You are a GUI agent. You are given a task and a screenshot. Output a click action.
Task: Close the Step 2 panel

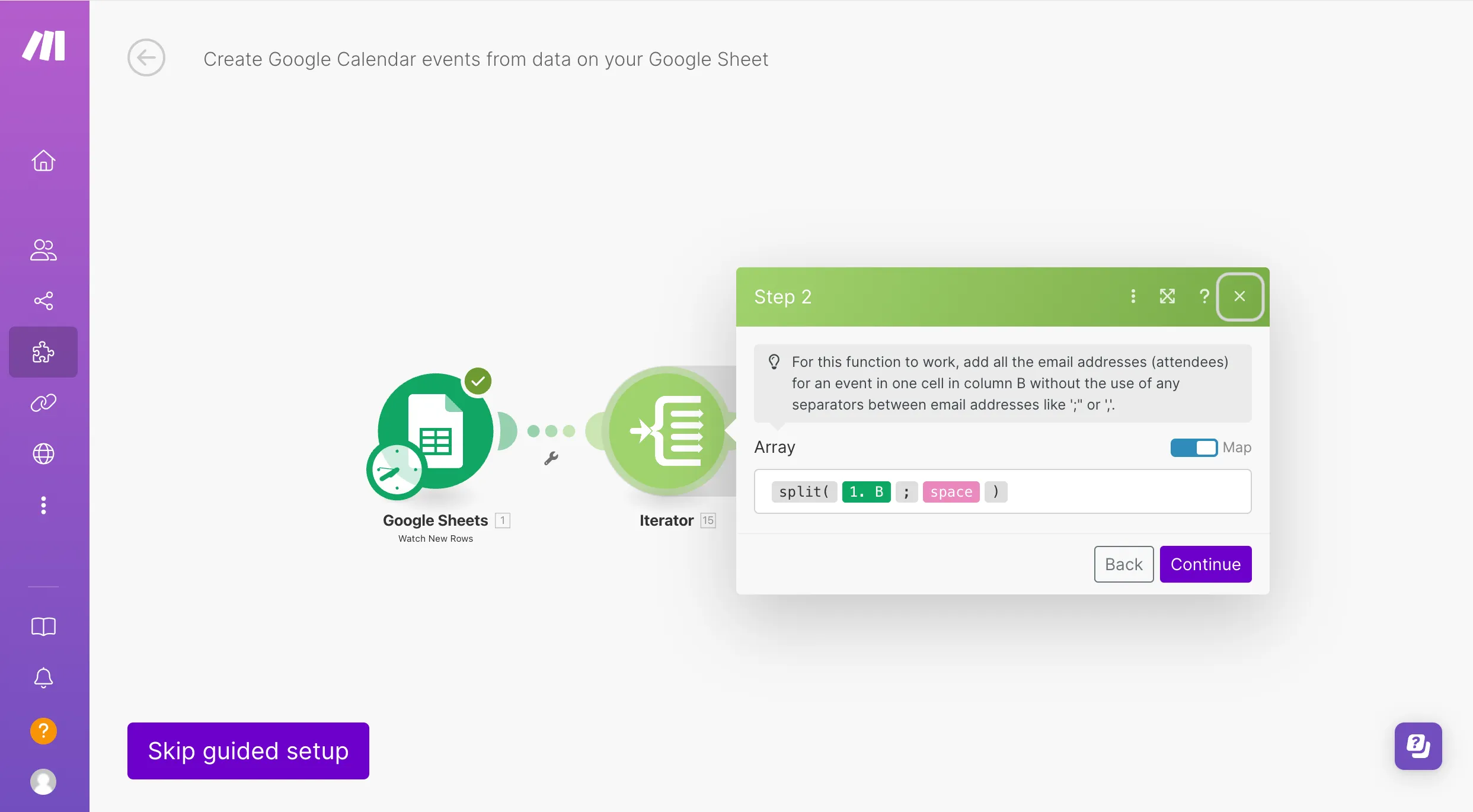(x=1239, y=296)
